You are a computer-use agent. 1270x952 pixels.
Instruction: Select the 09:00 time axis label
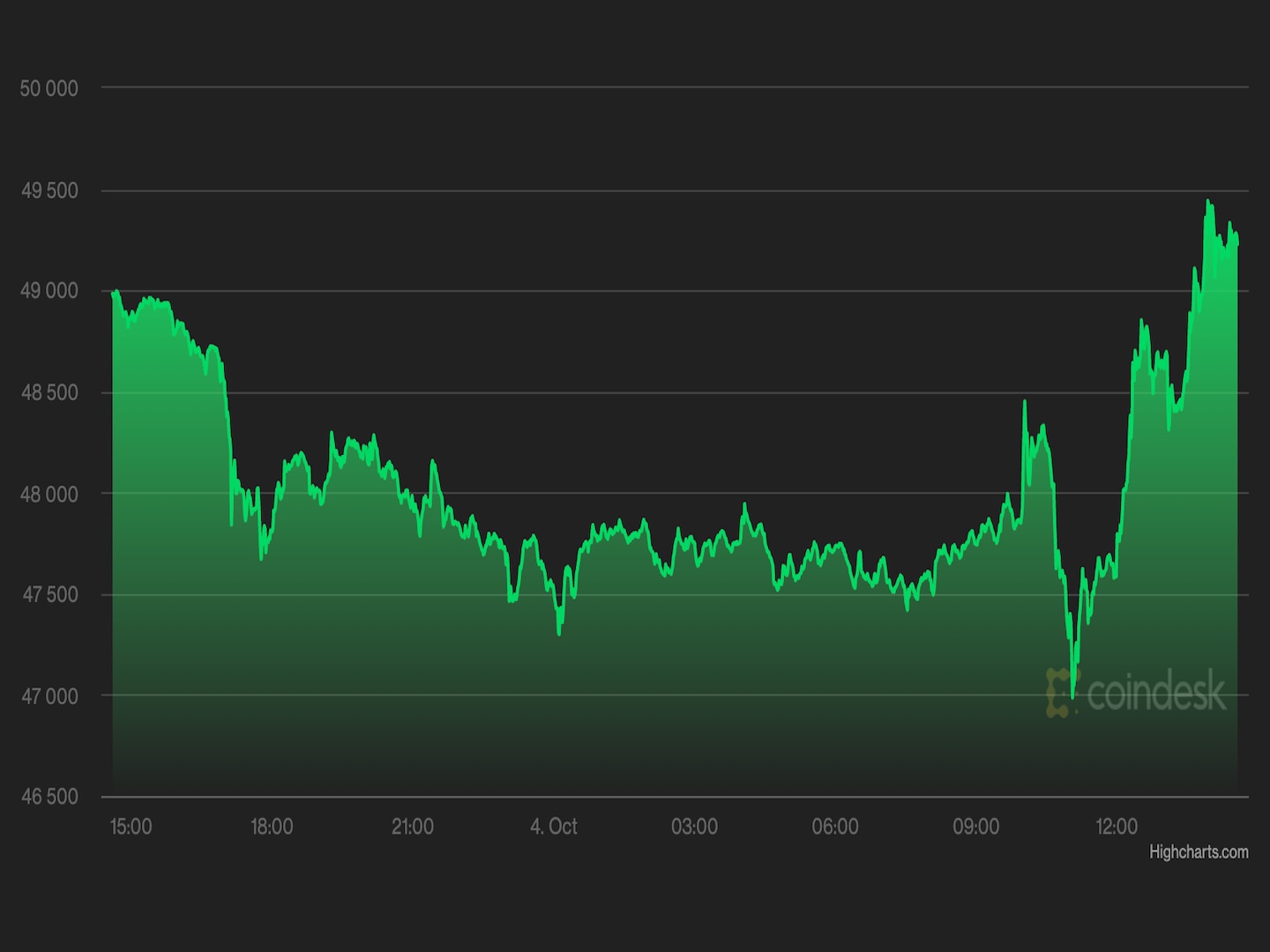975,827
